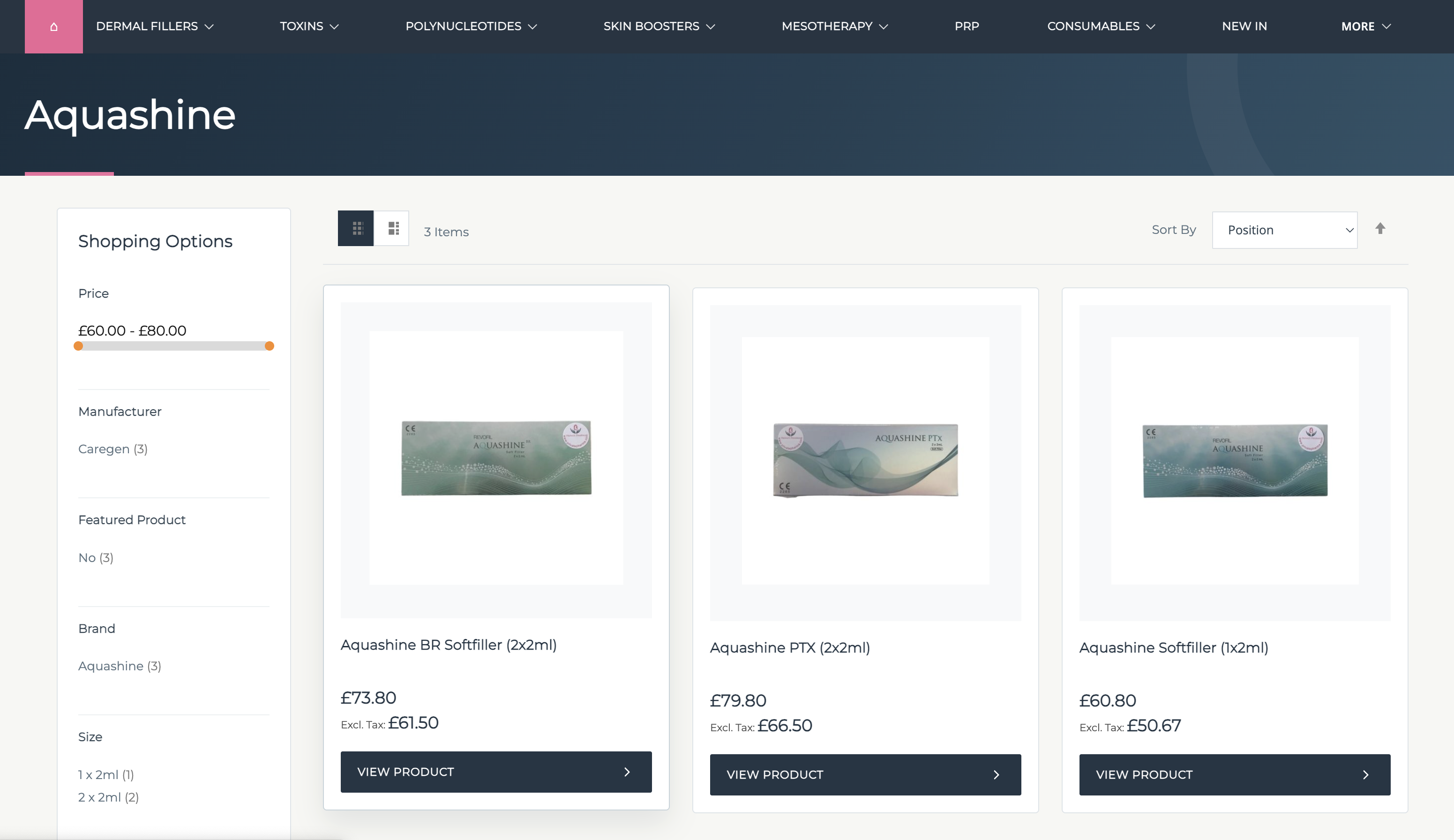The image size is (1454, 840).
Task: Filter by Aquashine brand
Action: [120, 667]
